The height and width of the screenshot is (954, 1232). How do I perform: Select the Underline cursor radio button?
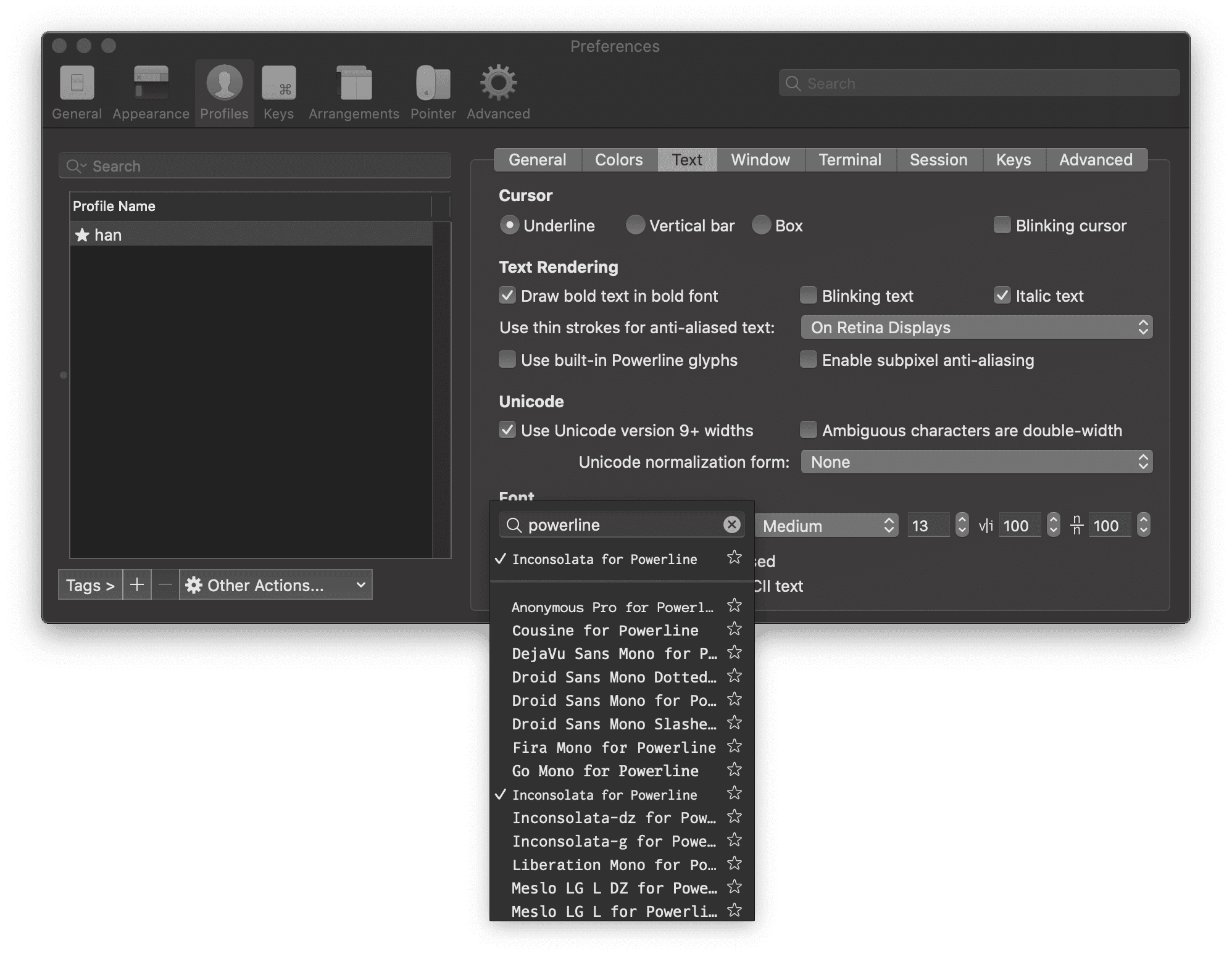tap(509, 225)
